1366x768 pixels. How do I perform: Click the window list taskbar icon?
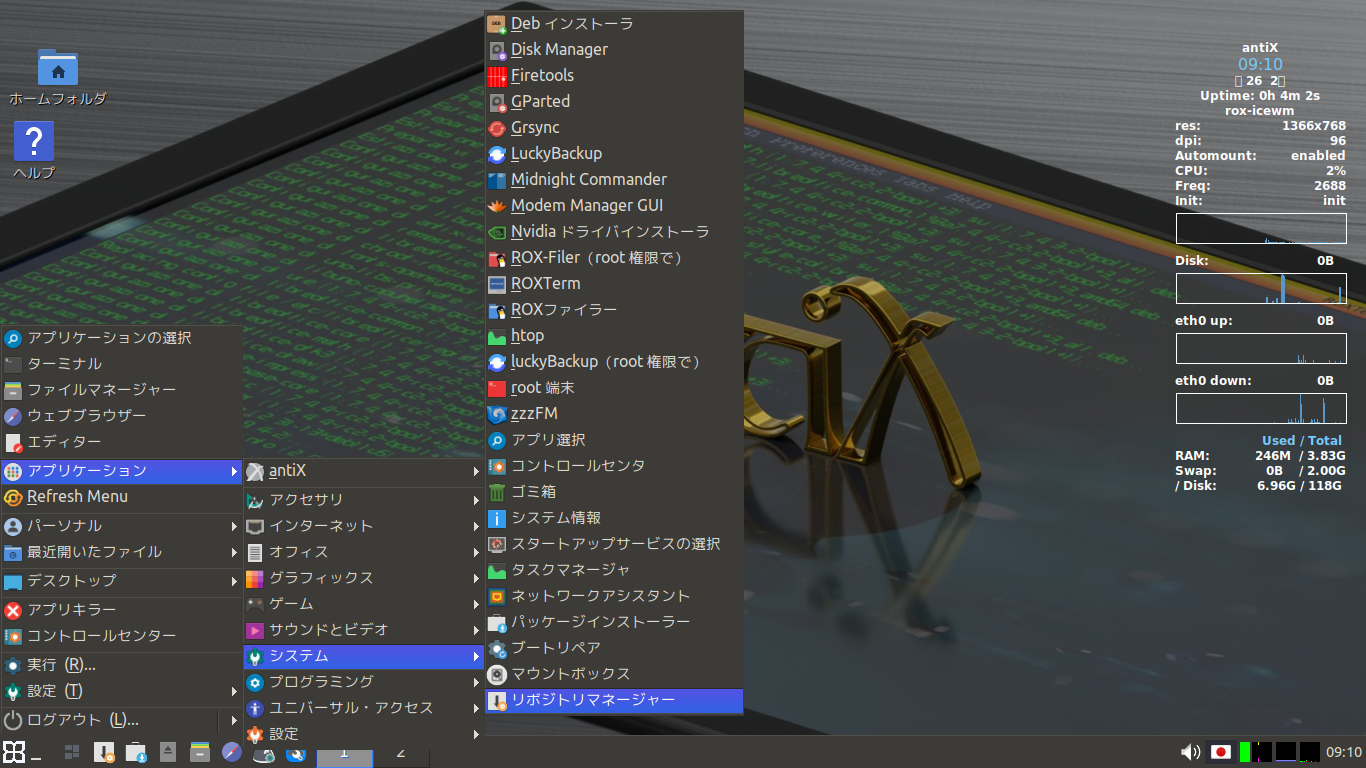pos(72,752)
